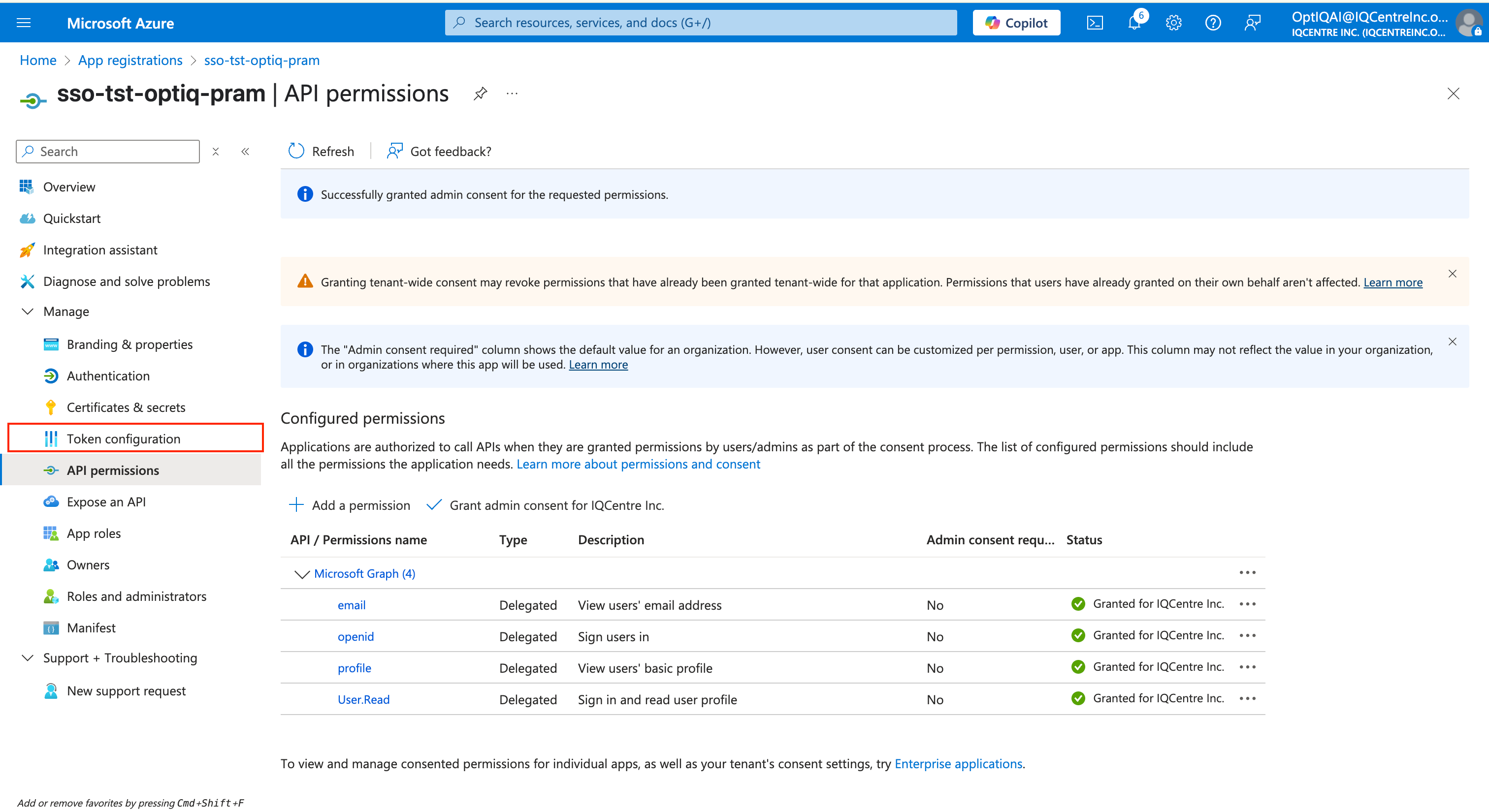Open the blade's more options ellipsis
The height and width of the screenshot is (812, 1489).
[512, 94]
